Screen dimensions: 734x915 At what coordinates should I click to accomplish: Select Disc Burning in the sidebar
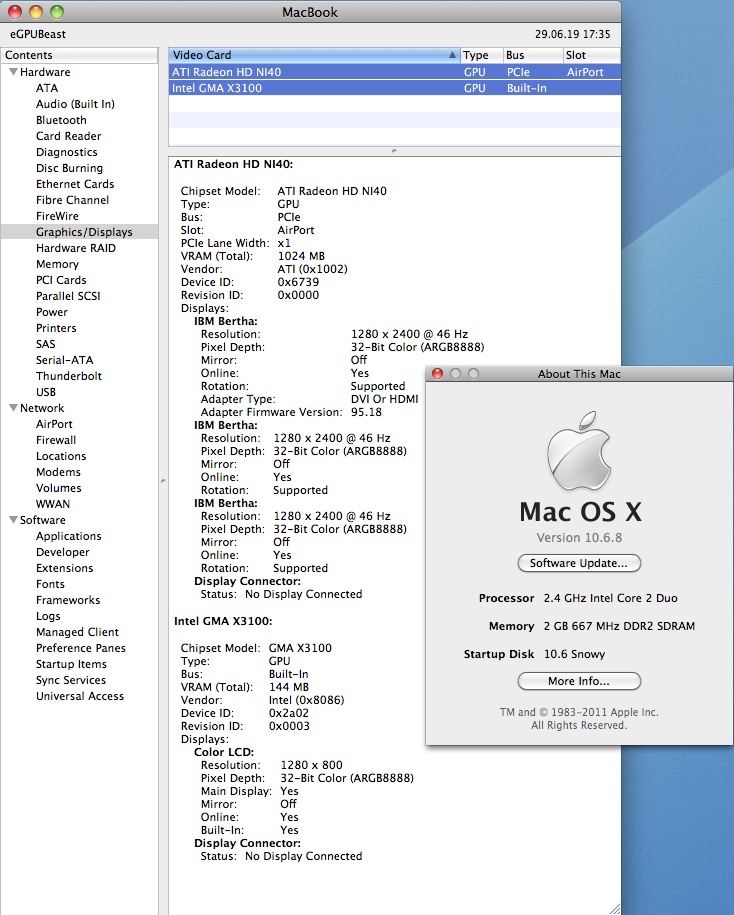[x=69, y=168]
